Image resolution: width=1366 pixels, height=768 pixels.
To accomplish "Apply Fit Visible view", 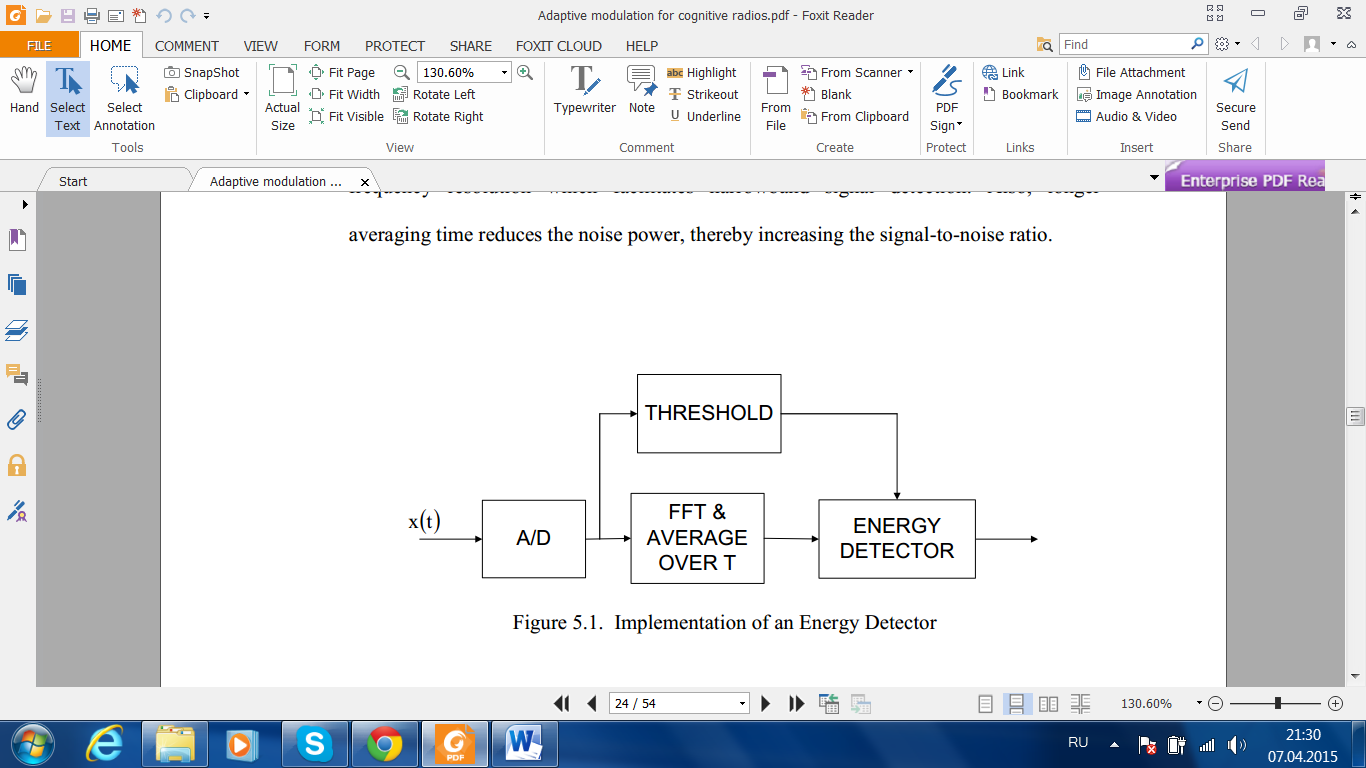I will [347, 116].
